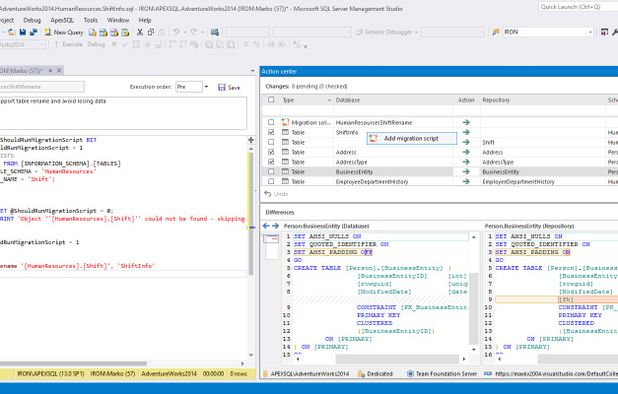Click Add migration script context menu item

tap(412, 138)
